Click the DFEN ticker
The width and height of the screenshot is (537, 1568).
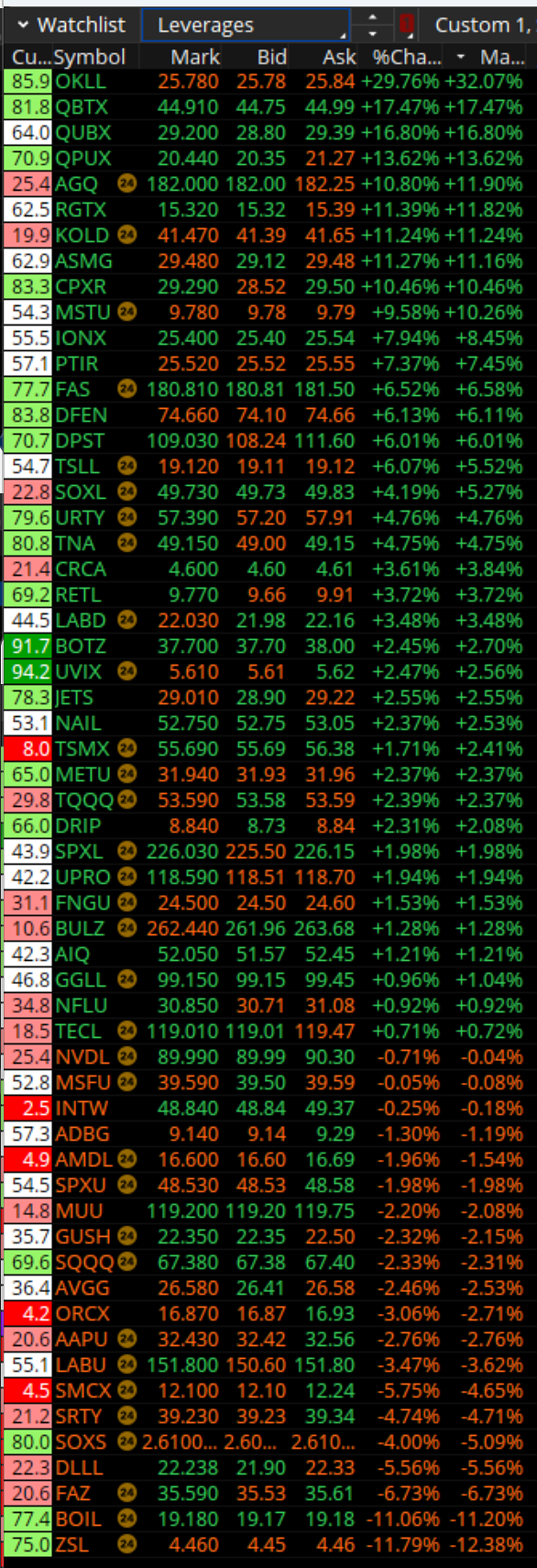point(81,414)
